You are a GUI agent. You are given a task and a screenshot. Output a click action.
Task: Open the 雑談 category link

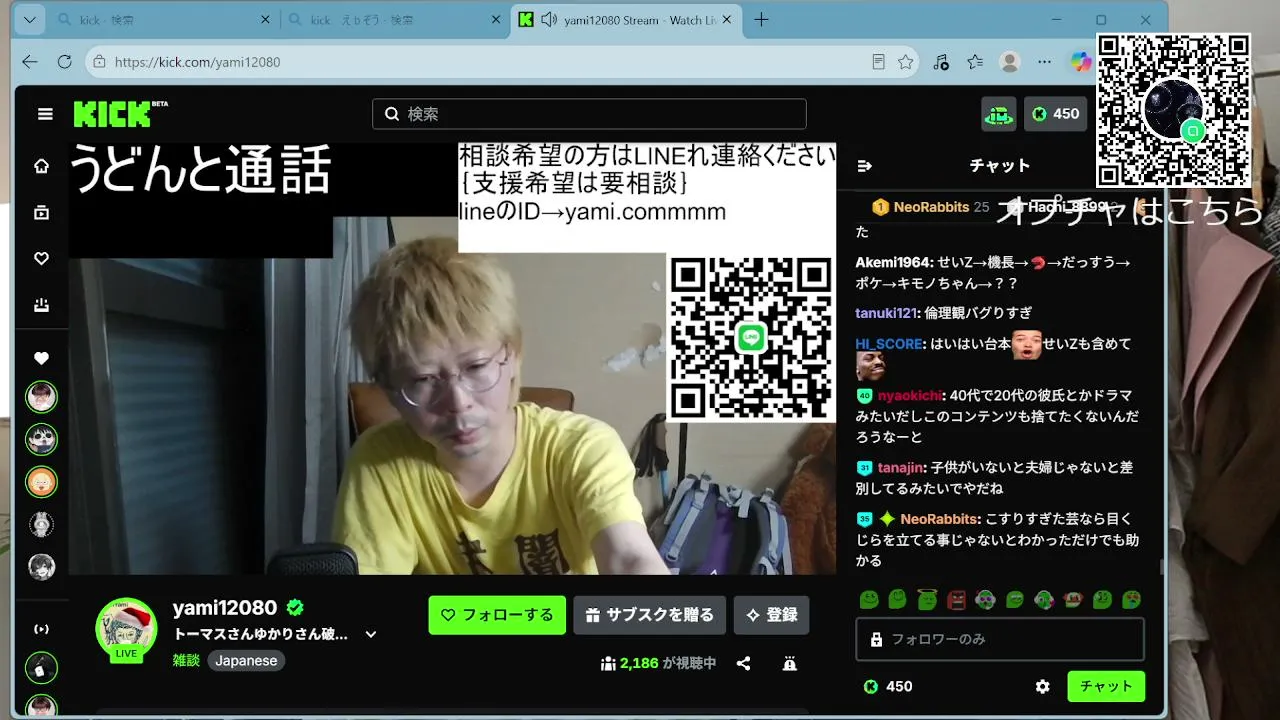click(187, 661)
